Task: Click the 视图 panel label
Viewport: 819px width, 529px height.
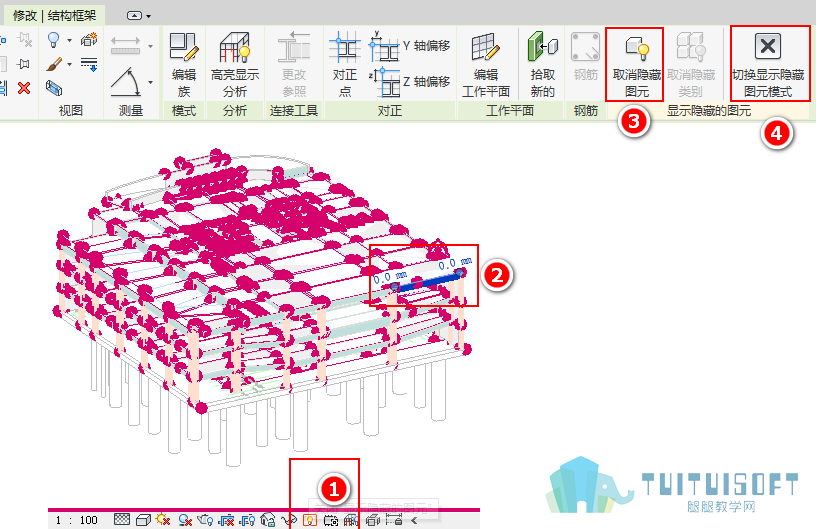Action: 71,111
